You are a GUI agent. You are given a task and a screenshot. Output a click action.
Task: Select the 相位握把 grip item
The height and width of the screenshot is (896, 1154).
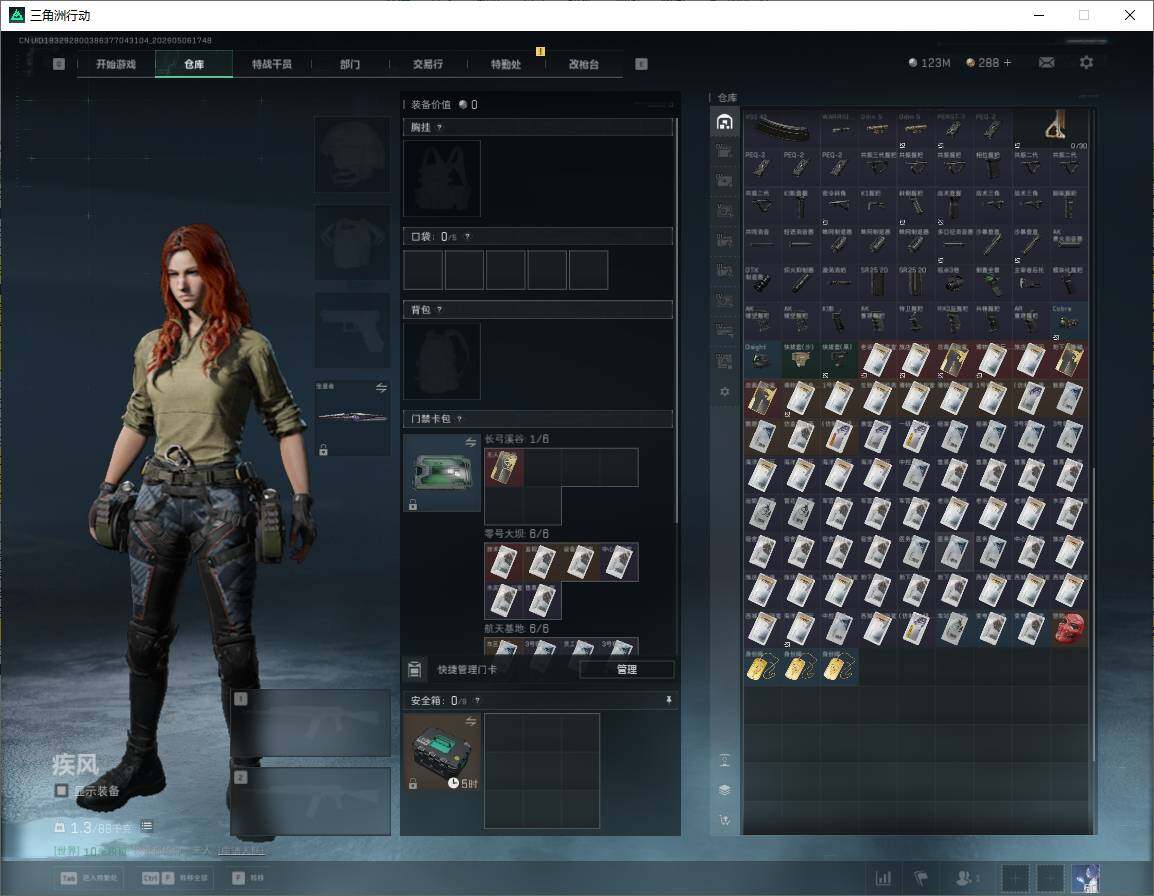point(991,169)
